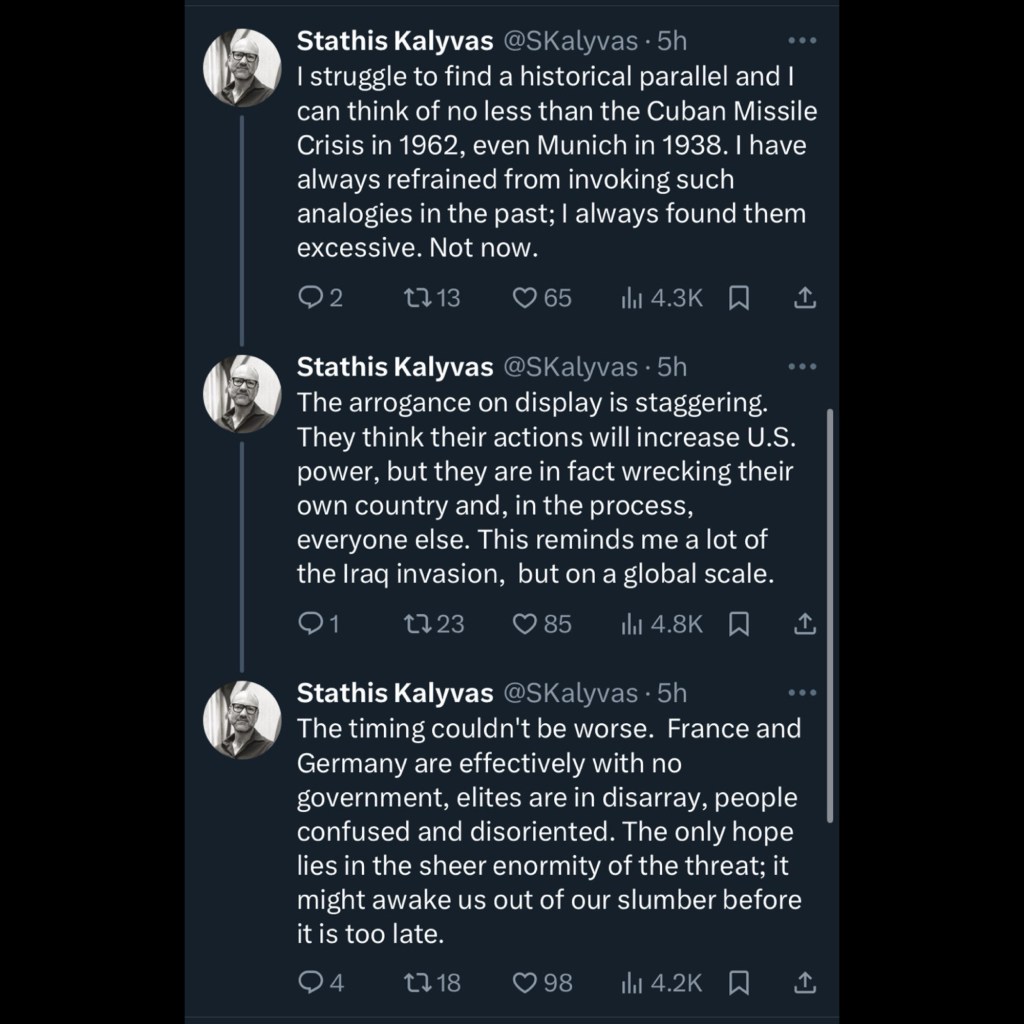The width and height of the screenshot is (1024, 1024).
Task: Click the profile avatar on the second tweet
Action: pyautogui.click(x=242, y=394)
